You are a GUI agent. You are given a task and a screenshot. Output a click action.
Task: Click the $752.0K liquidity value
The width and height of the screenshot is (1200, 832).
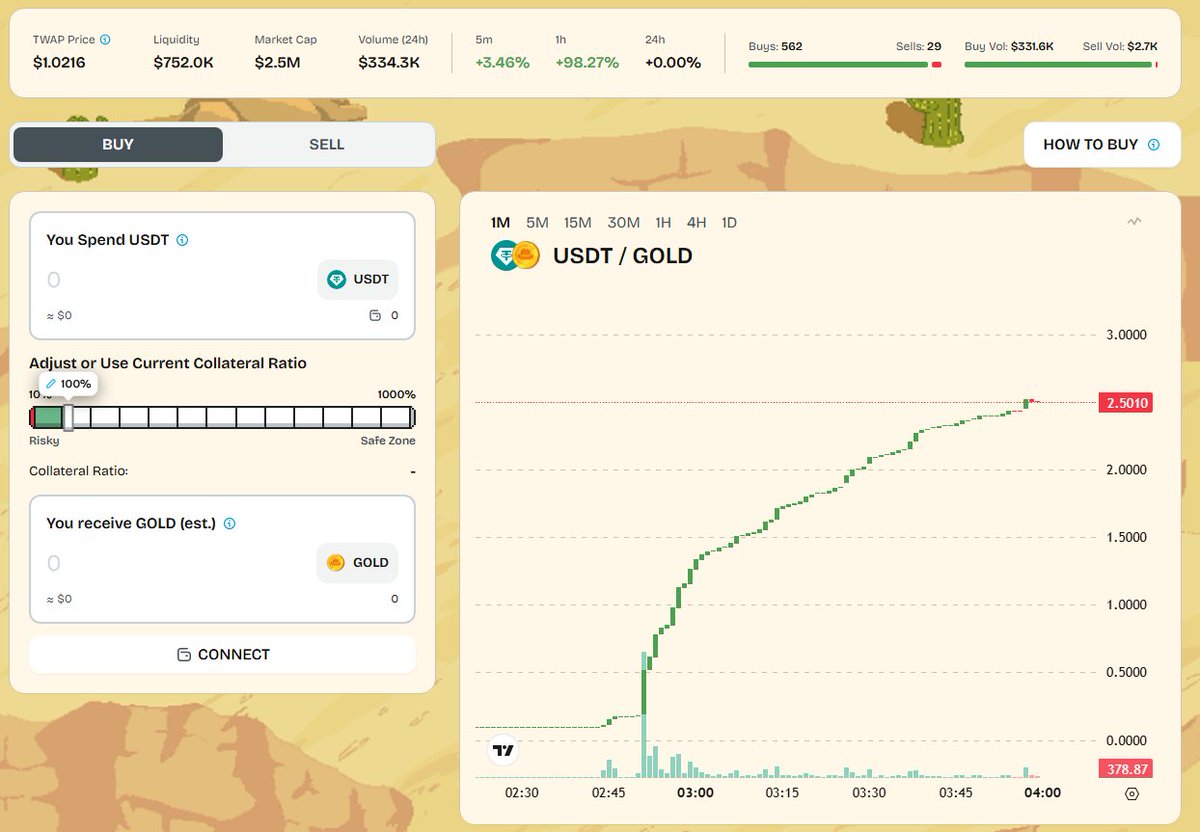(182, 63)
